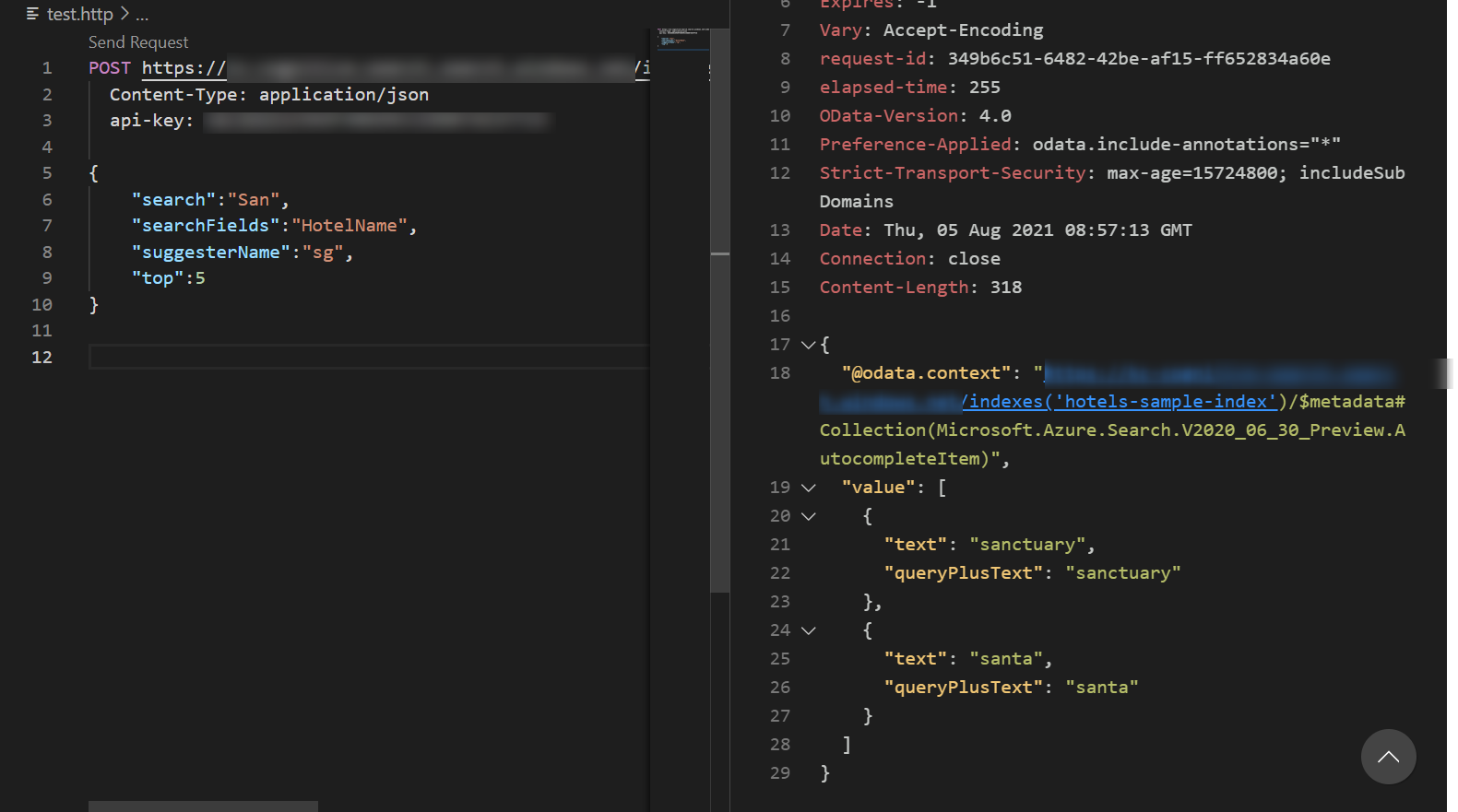The image size is (1458, 812).
Task: Click the Content-Length header
Action: point(920,288)
